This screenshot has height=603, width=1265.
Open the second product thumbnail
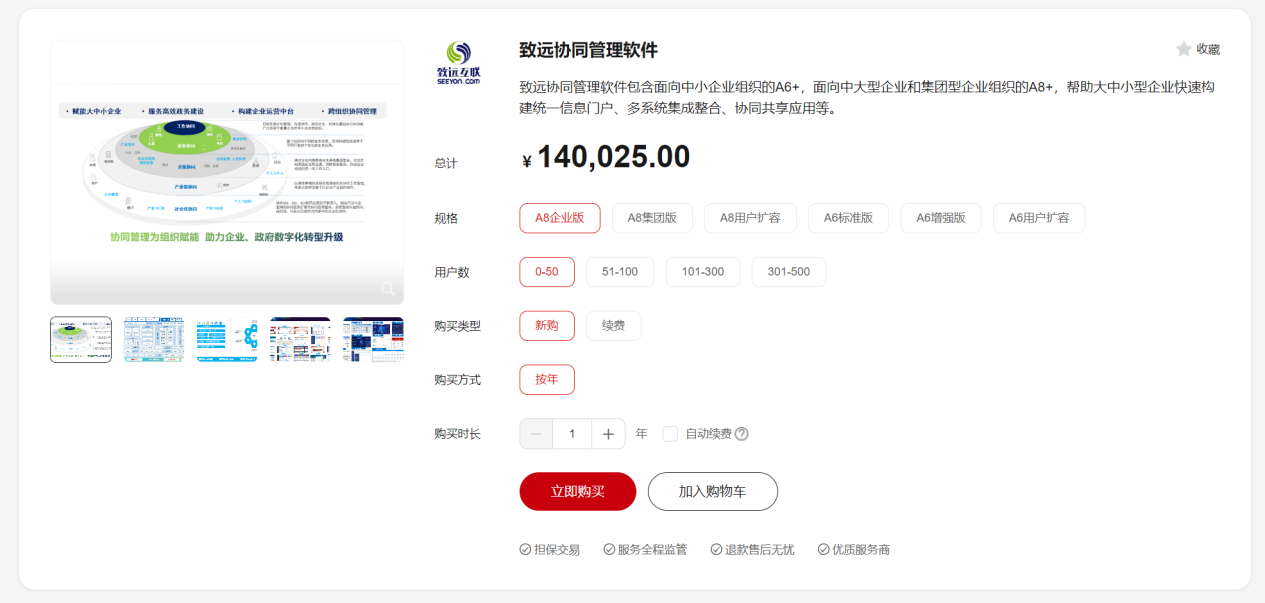(154, 339)
